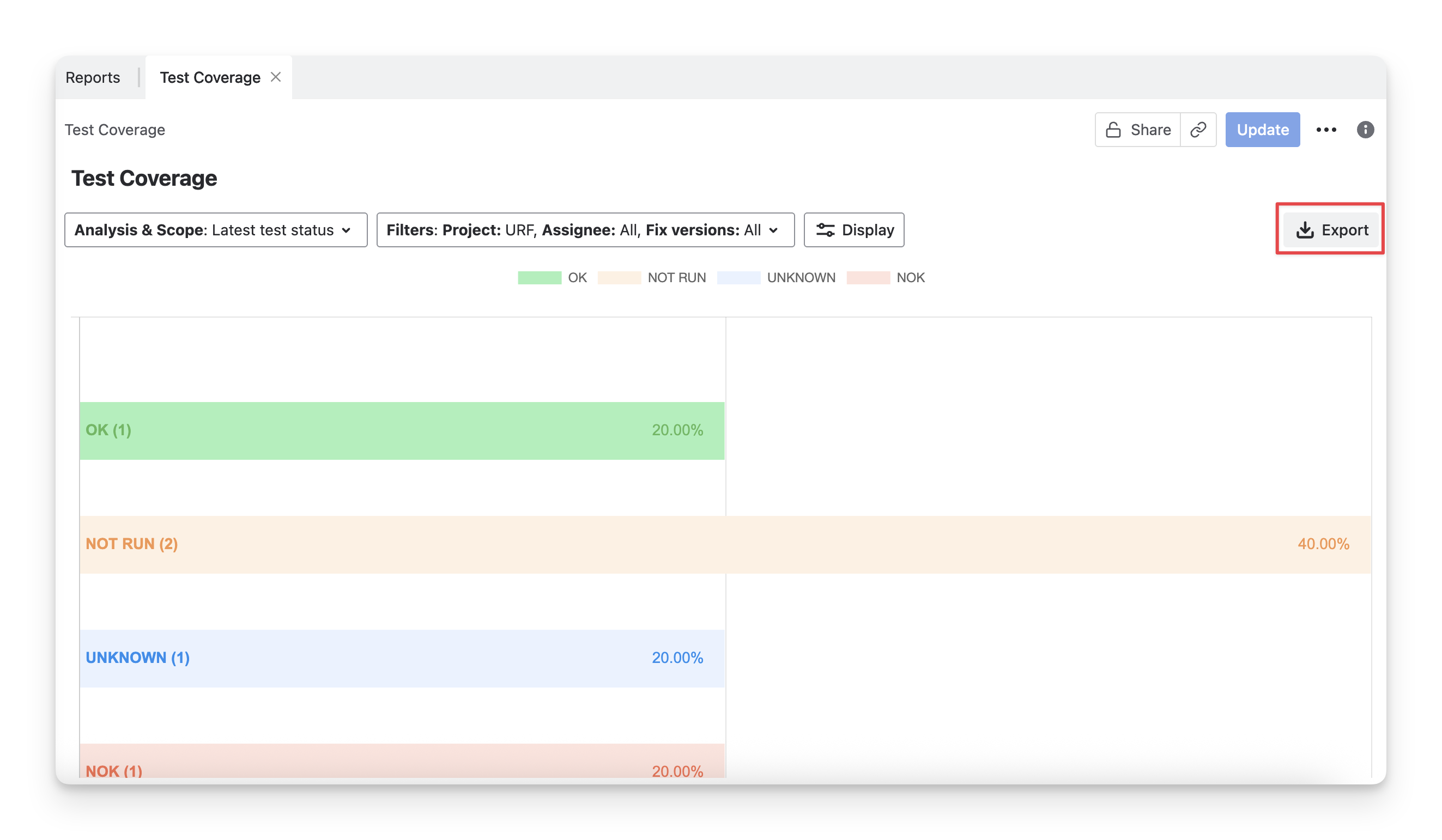Open the three-dots more options menu

point(1326,130)
